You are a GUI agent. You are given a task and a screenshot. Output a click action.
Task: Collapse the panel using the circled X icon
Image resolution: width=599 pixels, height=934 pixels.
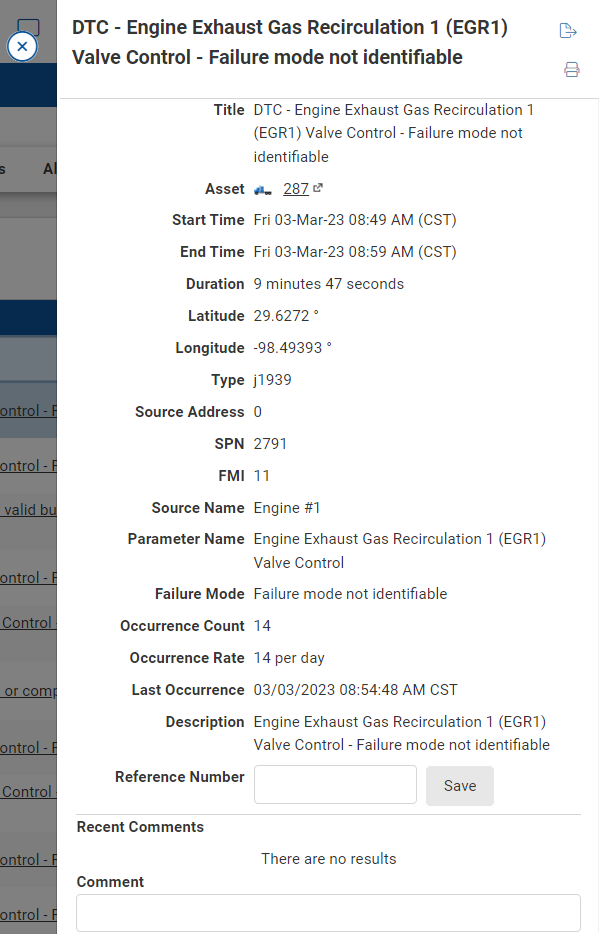click(22, 45)
